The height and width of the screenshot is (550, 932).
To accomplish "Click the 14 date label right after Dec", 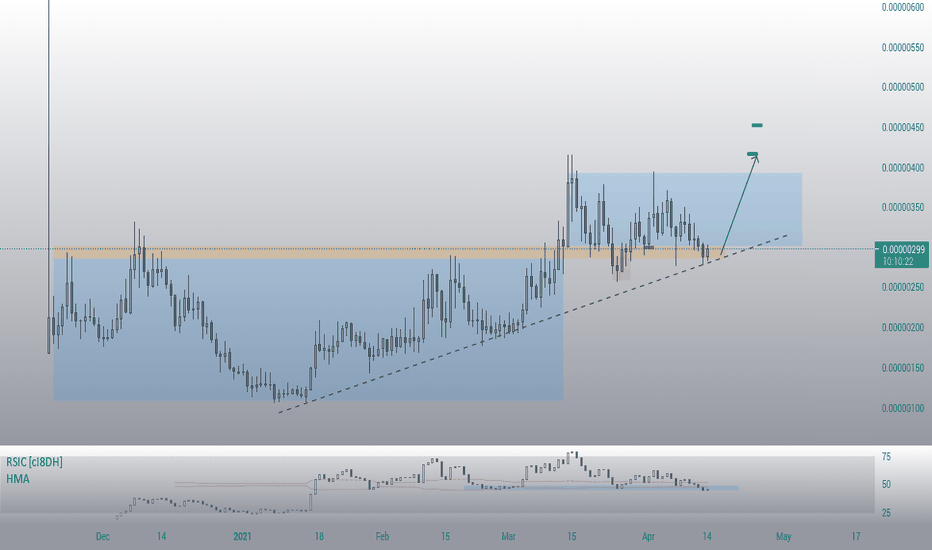I will [162, 536].
